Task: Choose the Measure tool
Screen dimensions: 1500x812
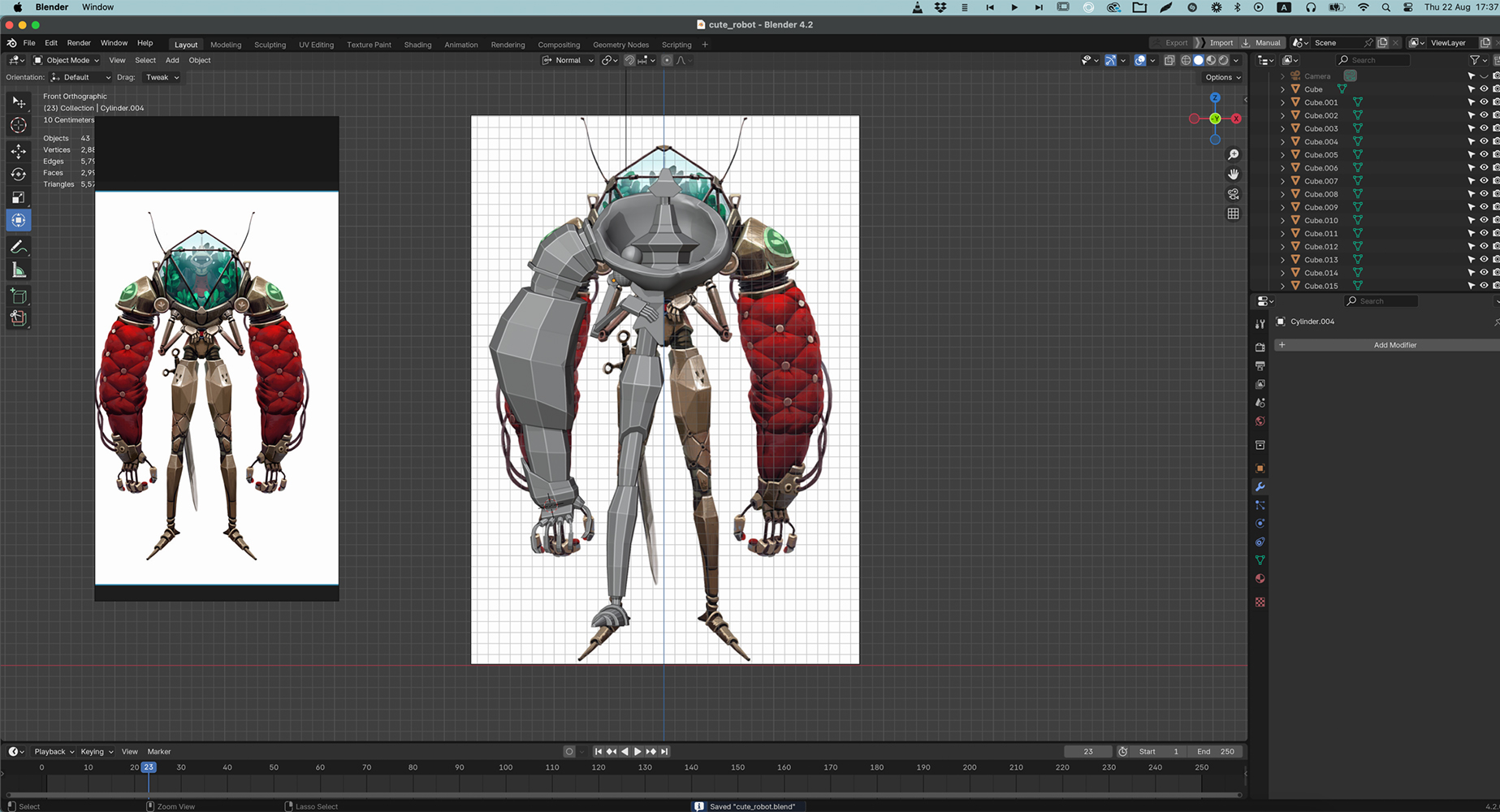Action: coord(18,270)
